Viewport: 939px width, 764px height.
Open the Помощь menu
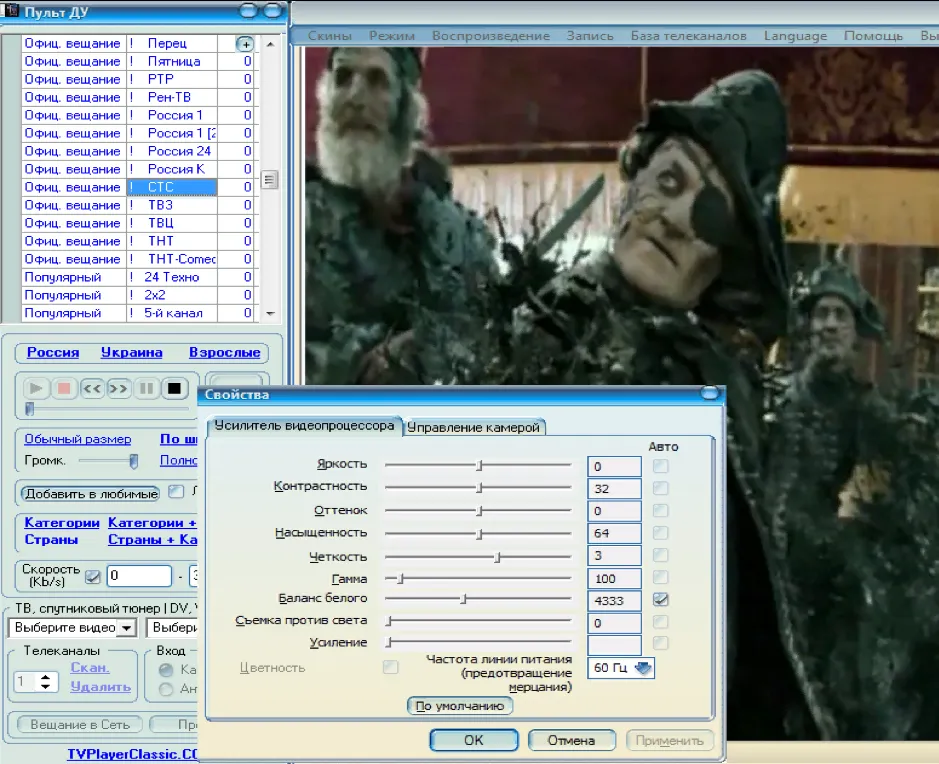pos(873,36)
